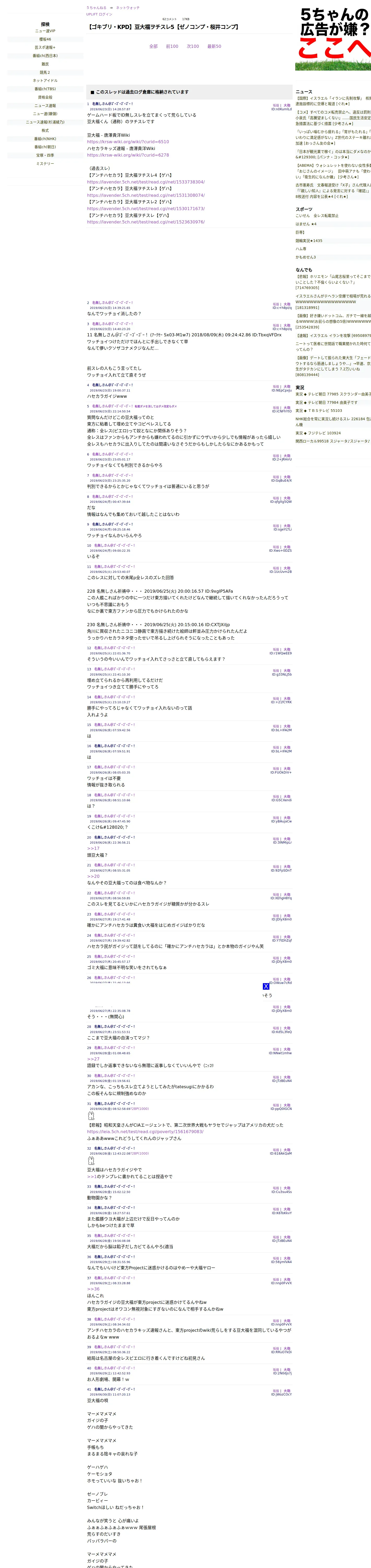Open the lavender thread link 1531308074

146,195
